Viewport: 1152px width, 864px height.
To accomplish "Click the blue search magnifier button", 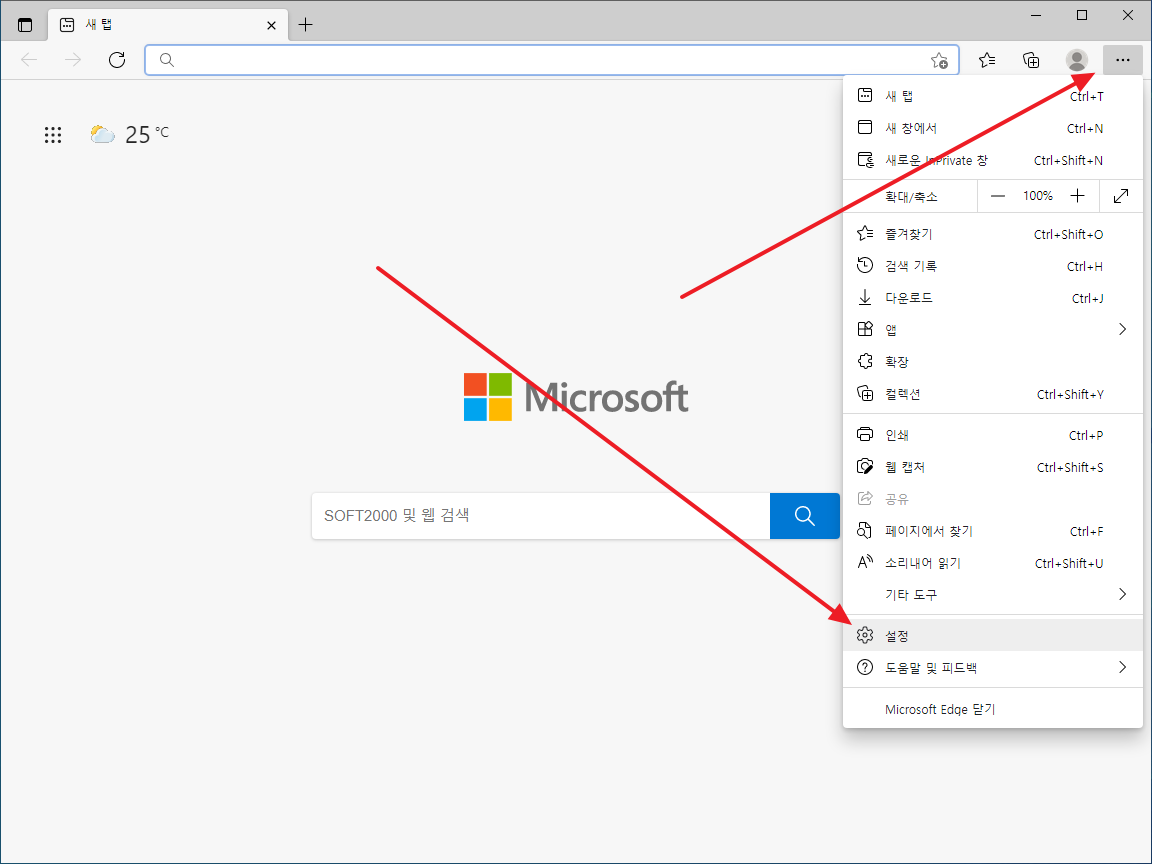I will click(x=804, y=515).
